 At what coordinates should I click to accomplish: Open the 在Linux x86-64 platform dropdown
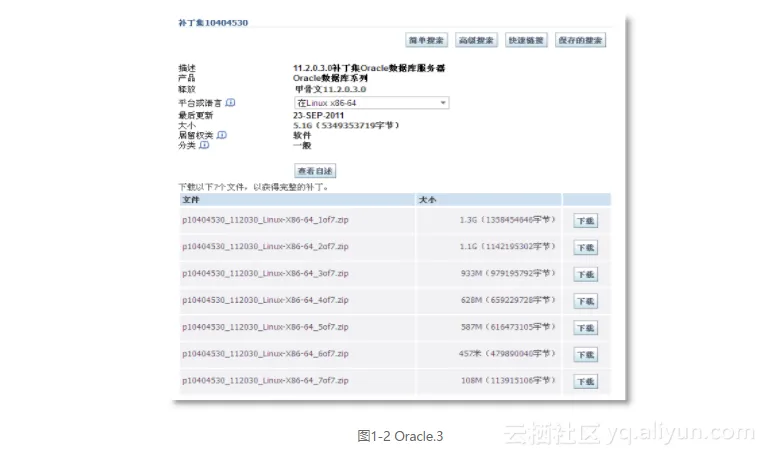[371, 103]
